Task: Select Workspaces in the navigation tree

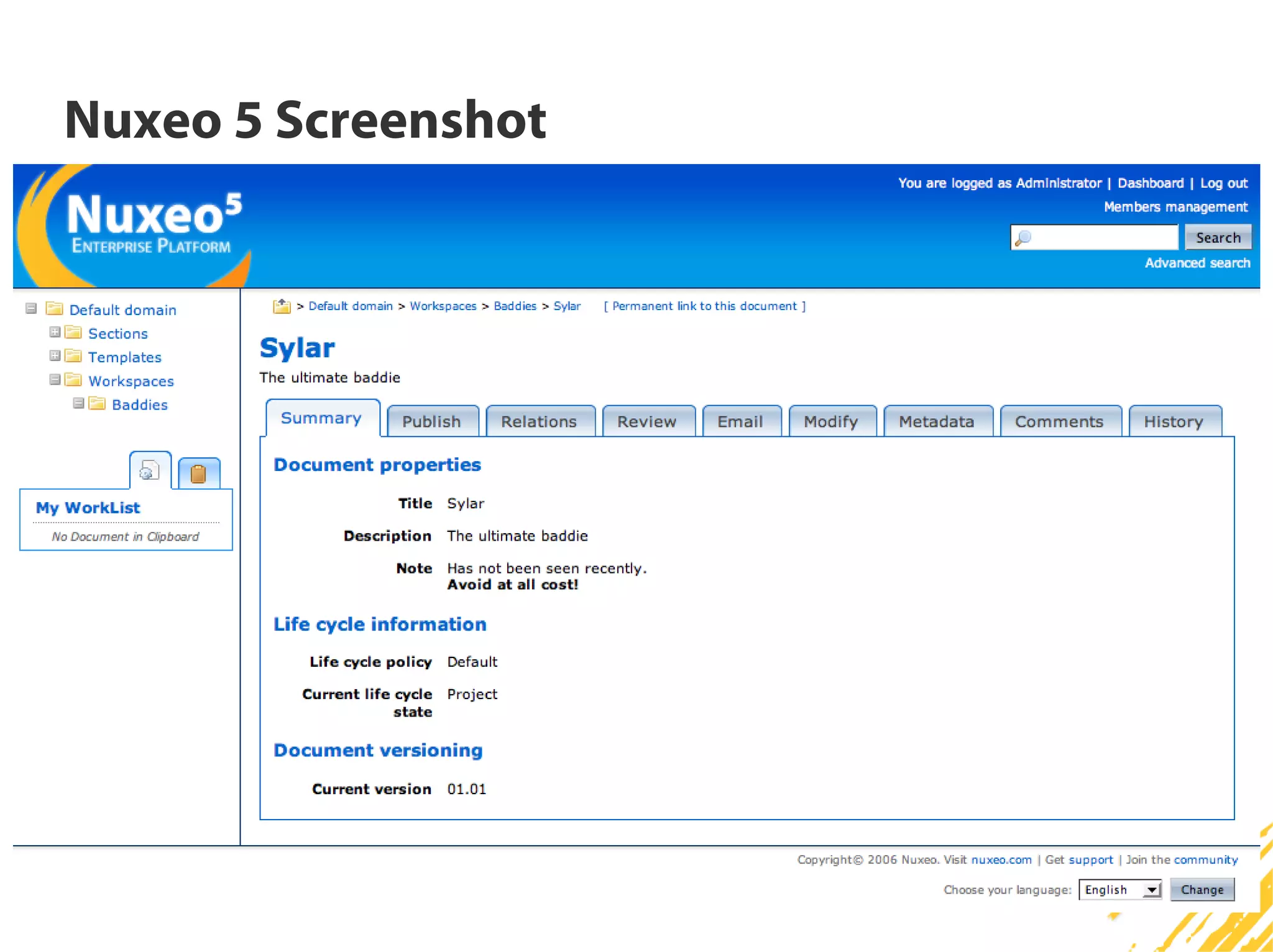Action: (131, 380)
